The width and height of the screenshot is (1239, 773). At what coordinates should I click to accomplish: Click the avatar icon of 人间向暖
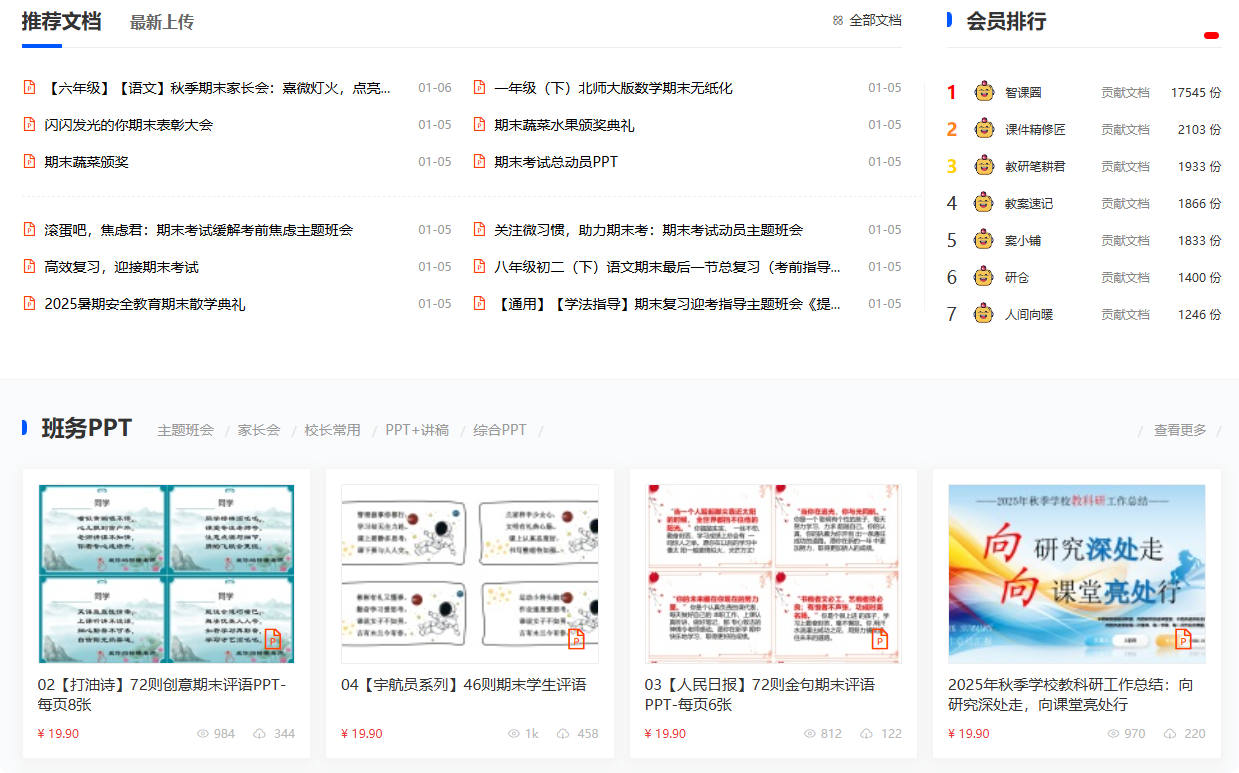coord(981,313)
